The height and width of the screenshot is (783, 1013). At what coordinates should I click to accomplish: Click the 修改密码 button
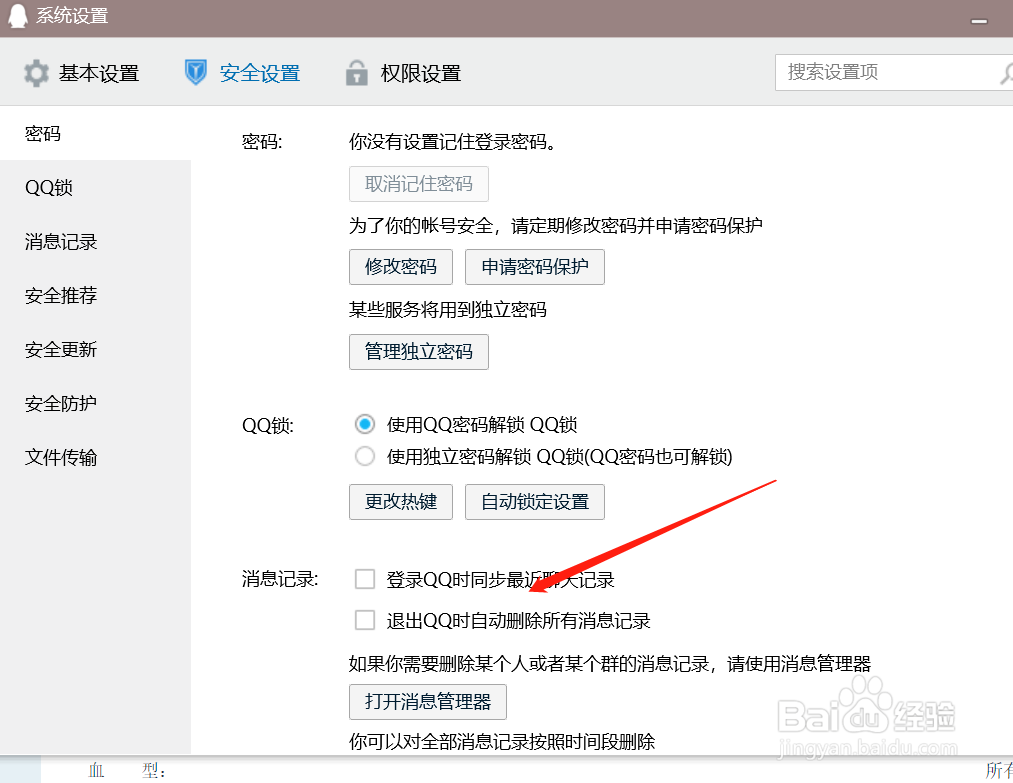point(401,267)
